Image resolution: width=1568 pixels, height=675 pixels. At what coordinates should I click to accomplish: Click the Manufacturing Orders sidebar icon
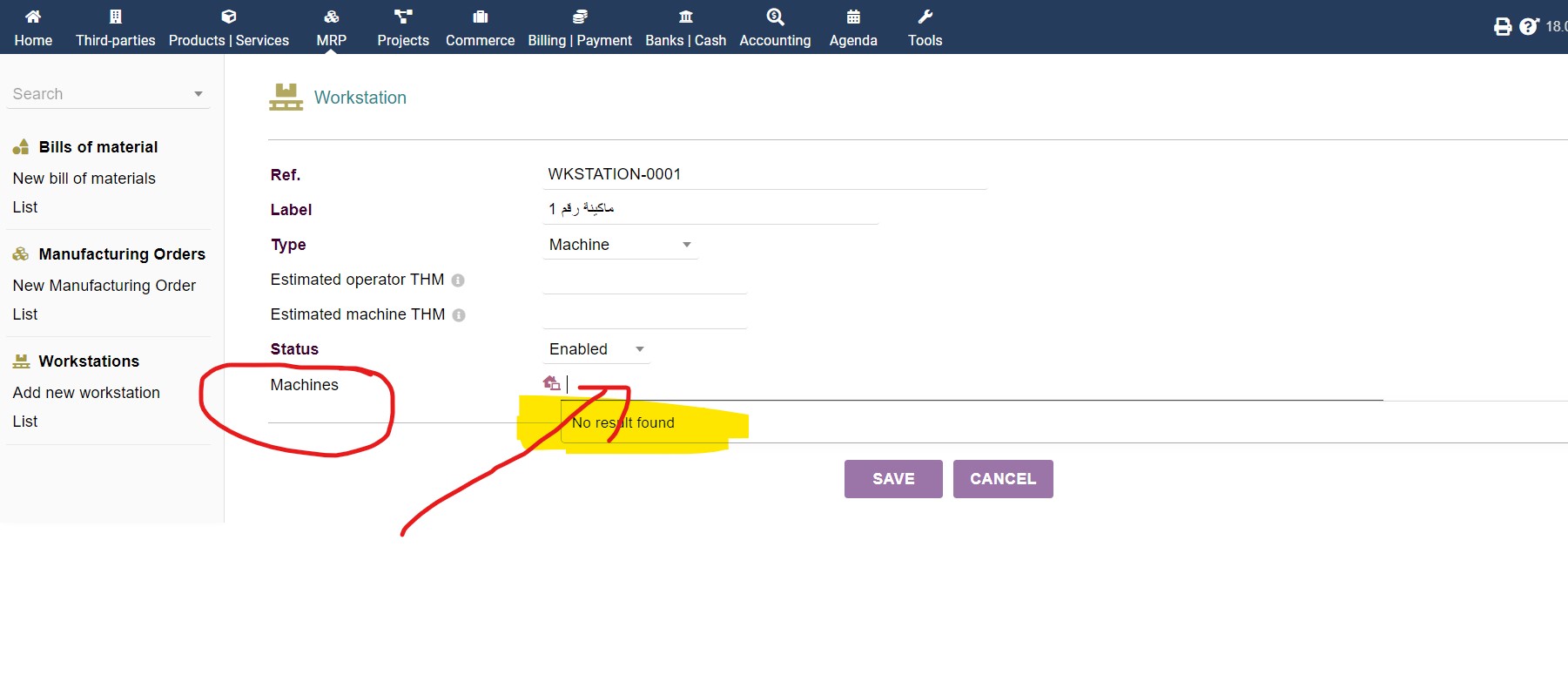click(x=21, y=254)
